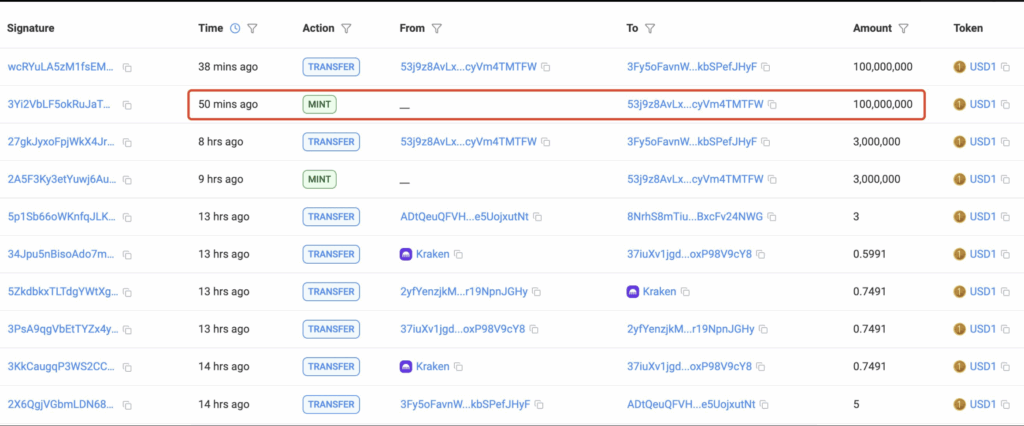Open the transaction wcRYuLA5zM1fsEM...

61,67
